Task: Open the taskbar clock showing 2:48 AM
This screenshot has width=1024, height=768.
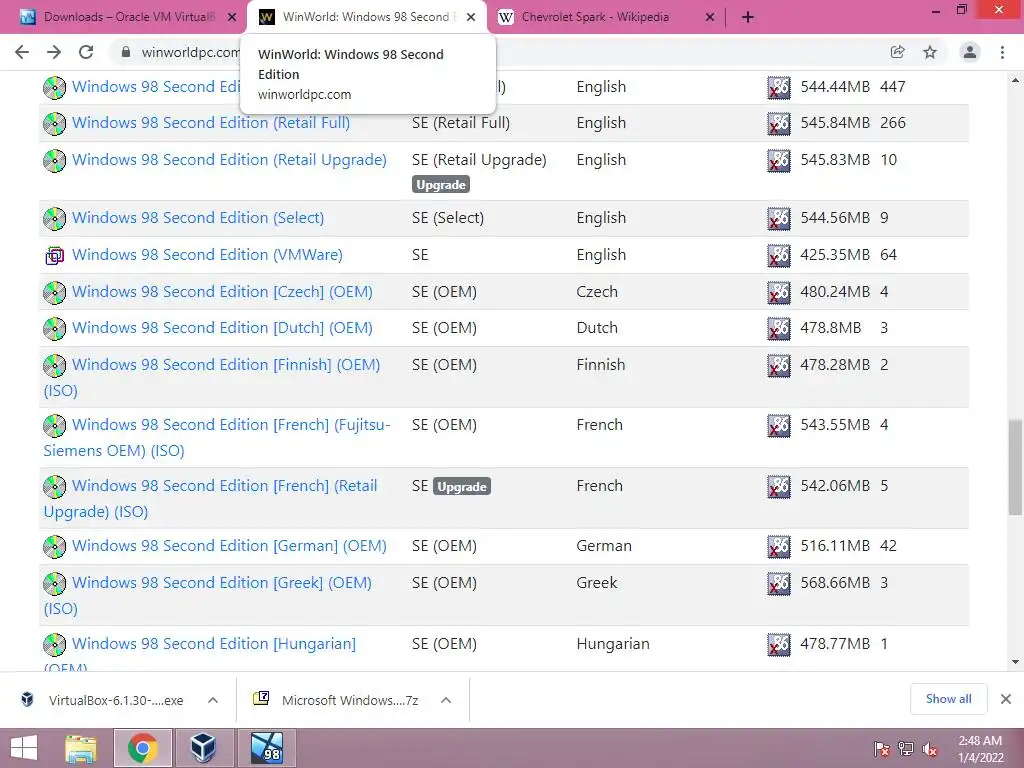Action: click(980, 749)
